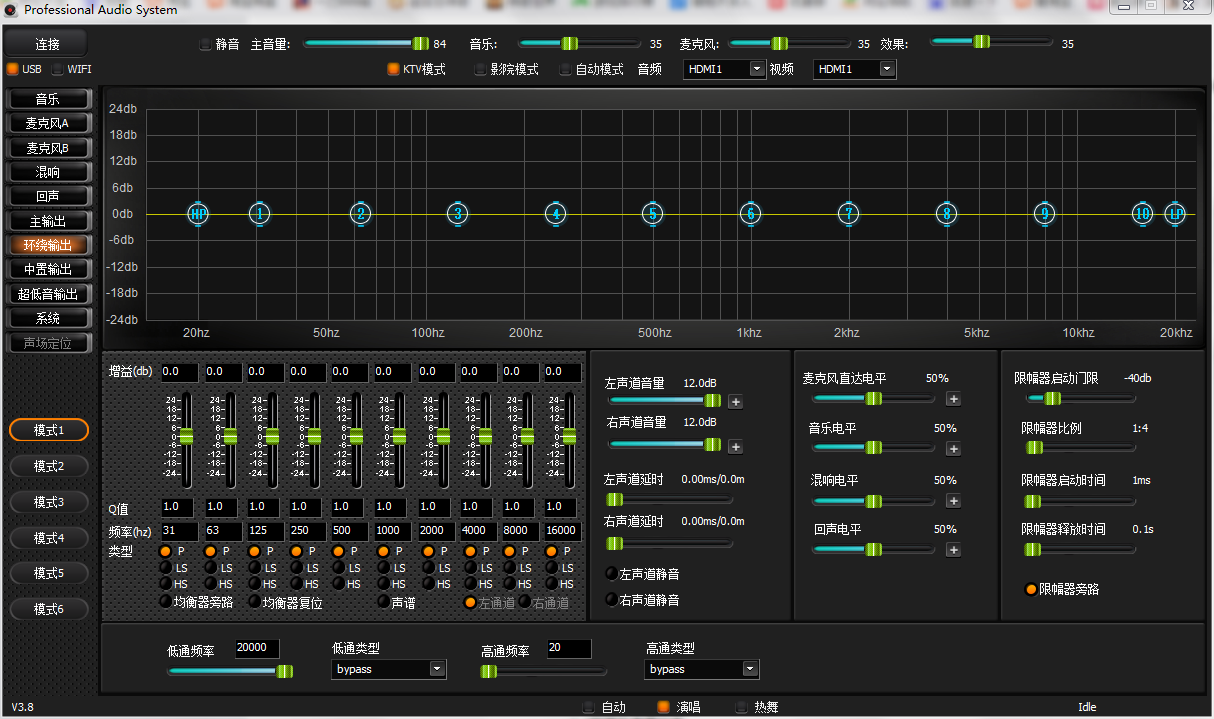Open the 麦克风B section
The height and width of the screenshot is (719, 1214).
48,148
